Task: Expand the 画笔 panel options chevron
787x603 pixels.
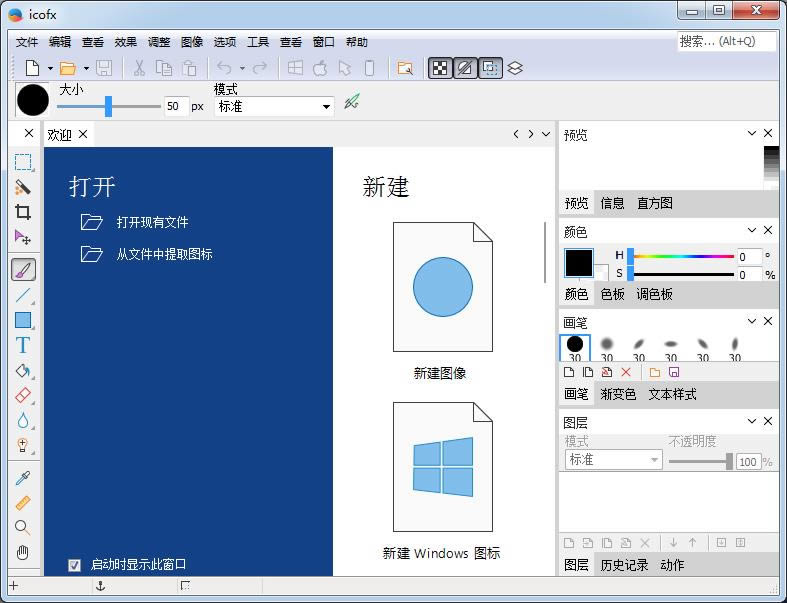Action: click(752, 321)
